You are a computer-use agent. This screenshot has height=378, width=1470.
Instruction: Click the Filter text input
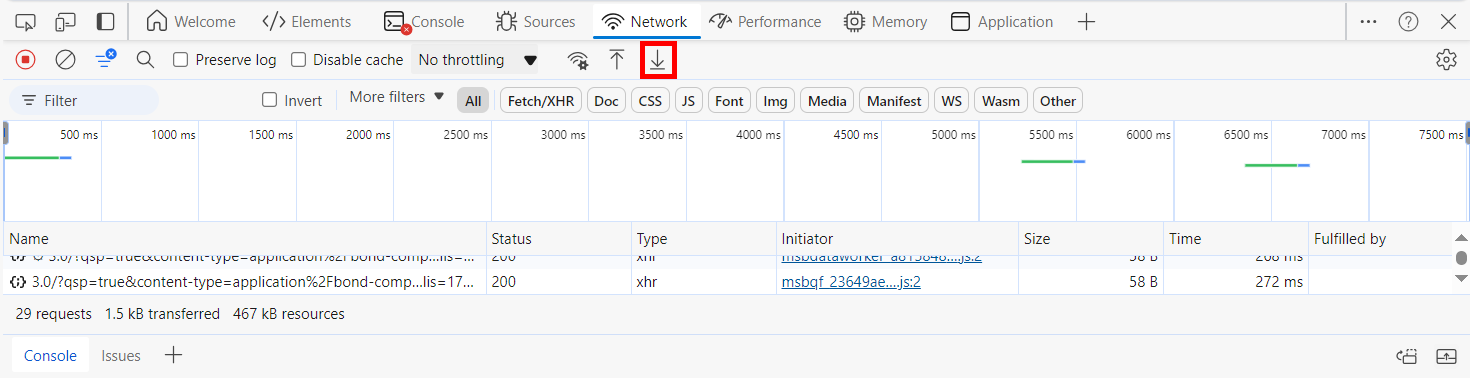tap(84, 100)
